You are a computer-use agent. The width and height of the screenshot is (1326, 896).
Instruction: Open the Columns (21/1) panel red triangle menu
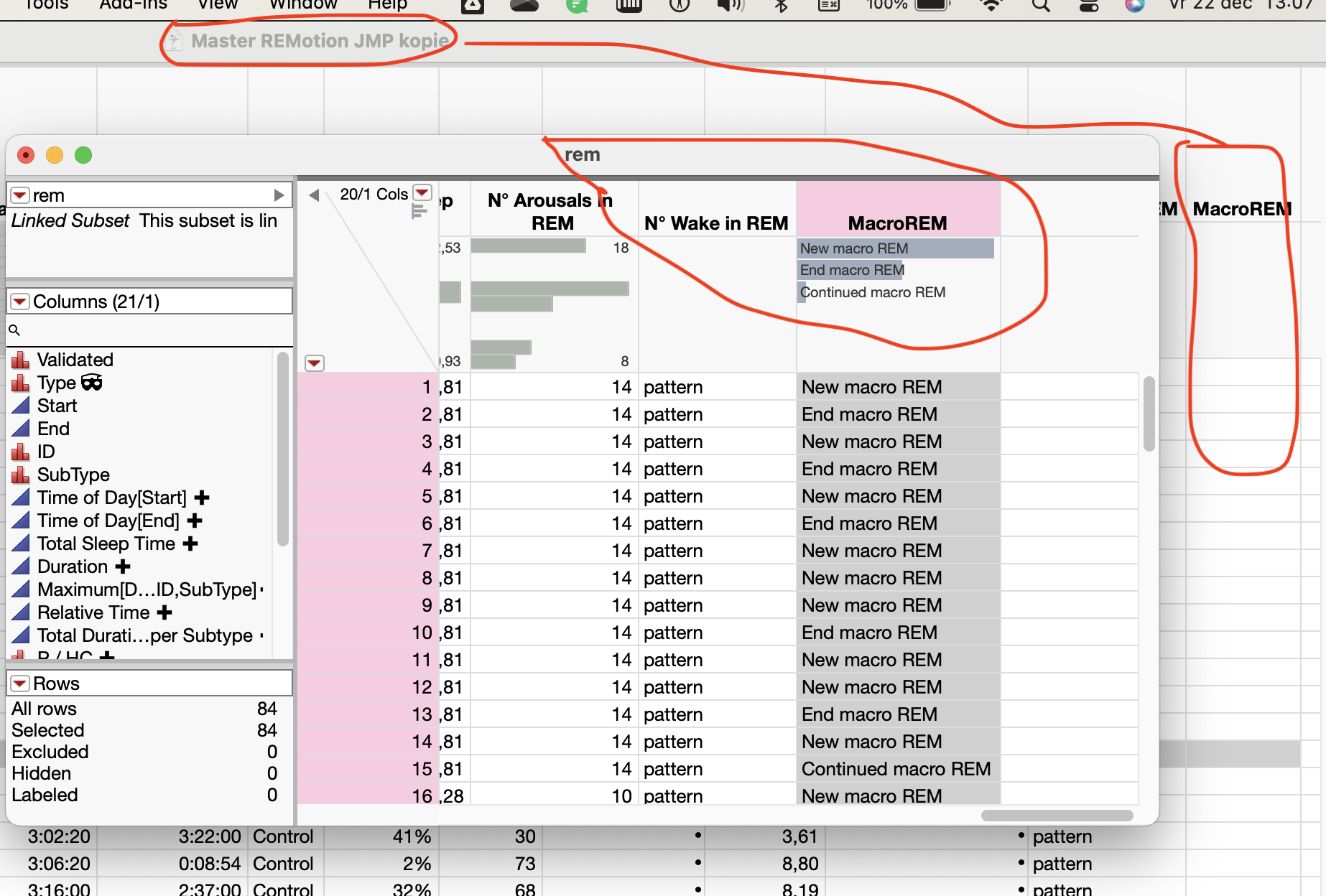click(20, 301)
